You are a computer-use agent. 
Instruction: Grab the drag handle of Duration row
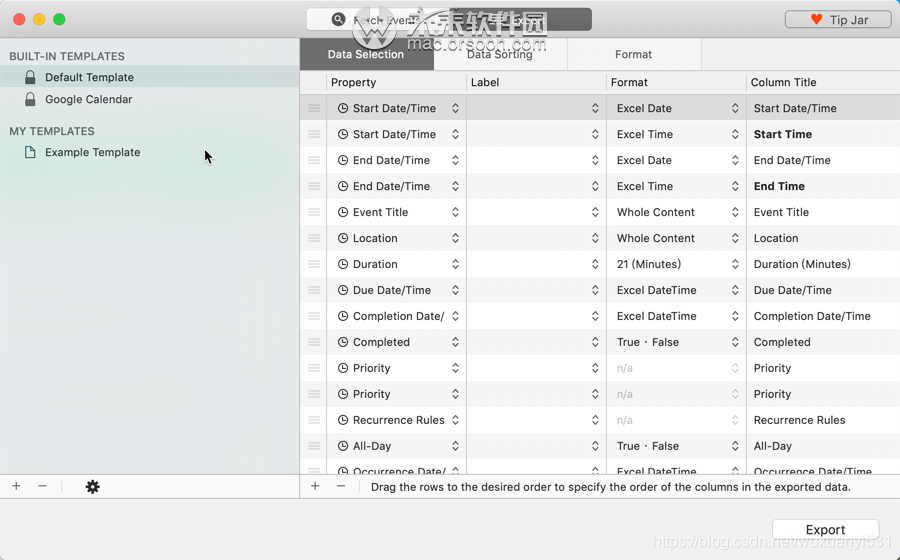coord(314,264)
